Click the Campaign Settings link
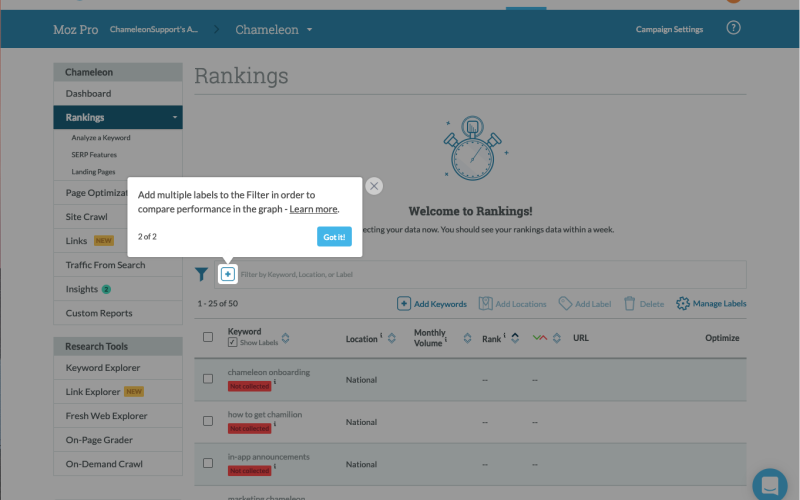800x500 pixels. coord(669,30)
